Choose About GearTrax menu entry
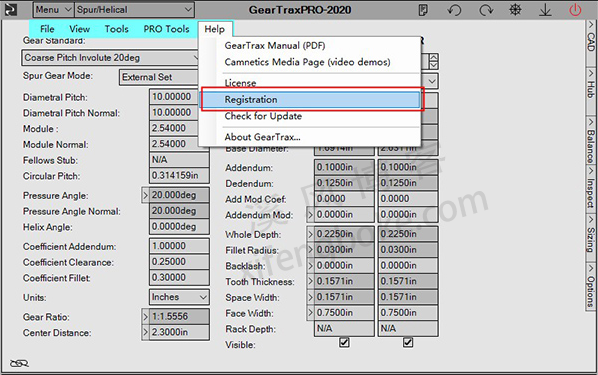598x375 pixels. click(x=262, y=137)
